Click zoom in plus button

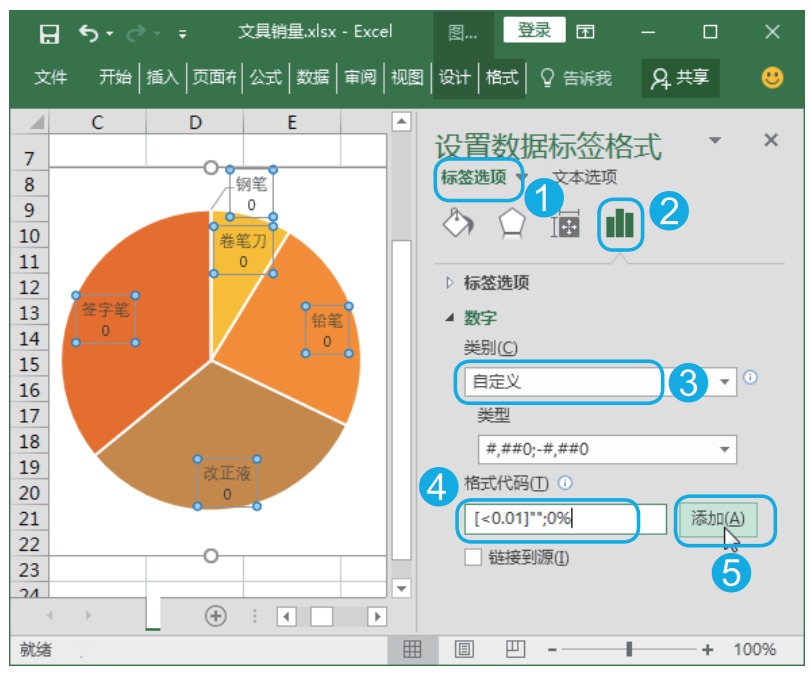coord(708,650)
